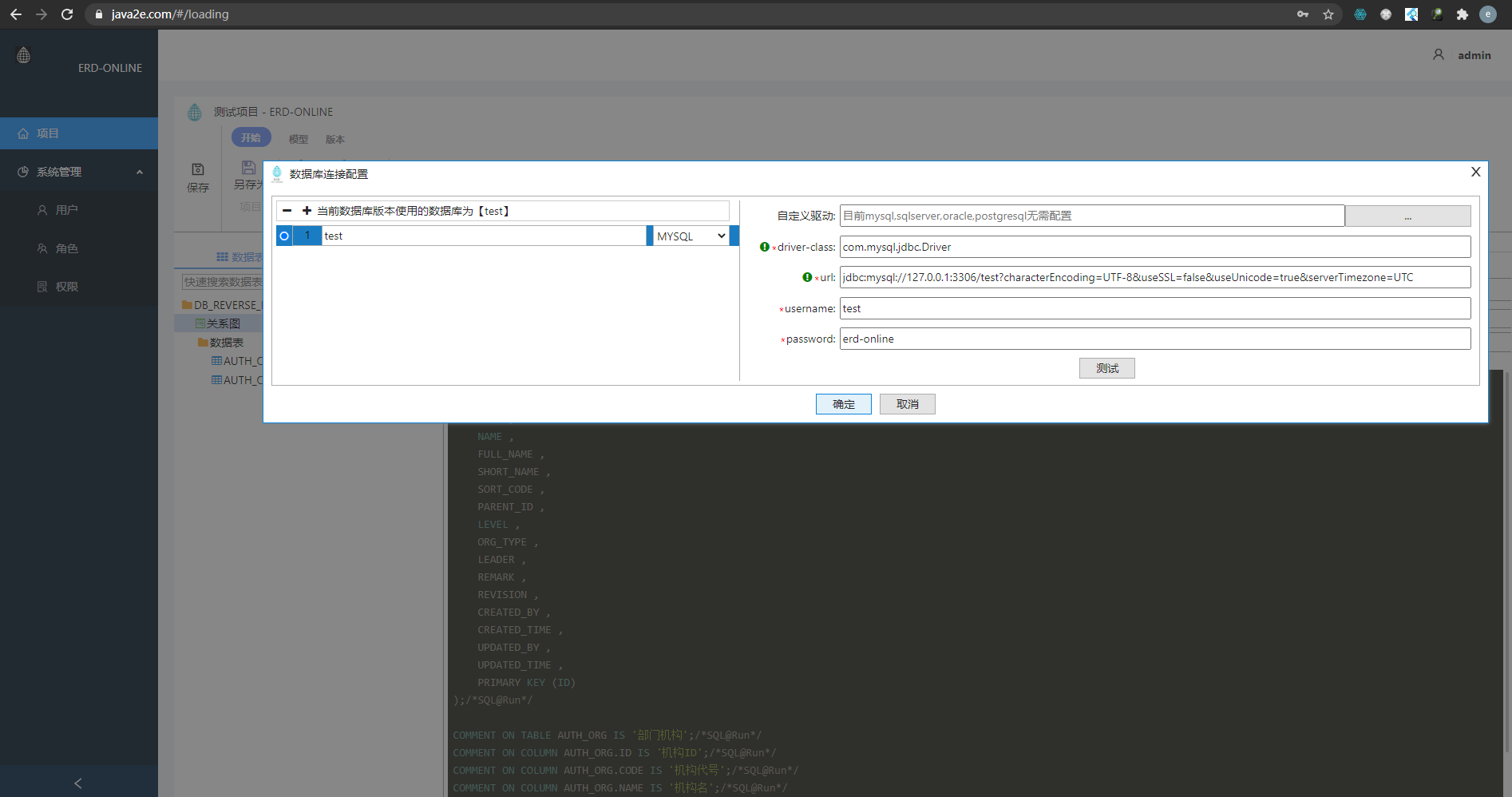The image size is (1512, 797).
Task: Click the 测试 connection button
Action: click(1107, 368)
